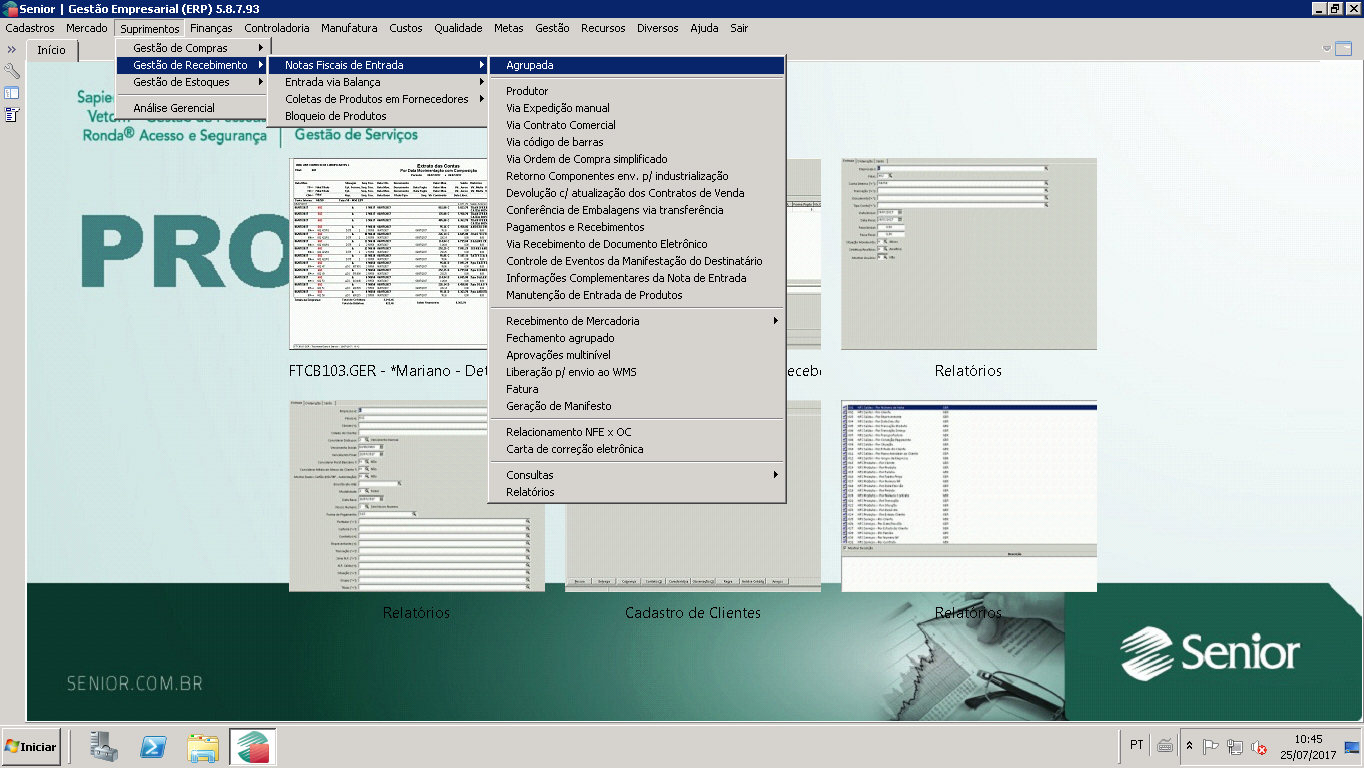Expand Gestão de Estoques submenu
Screen dimensions: 1364x768
(193, 82)
